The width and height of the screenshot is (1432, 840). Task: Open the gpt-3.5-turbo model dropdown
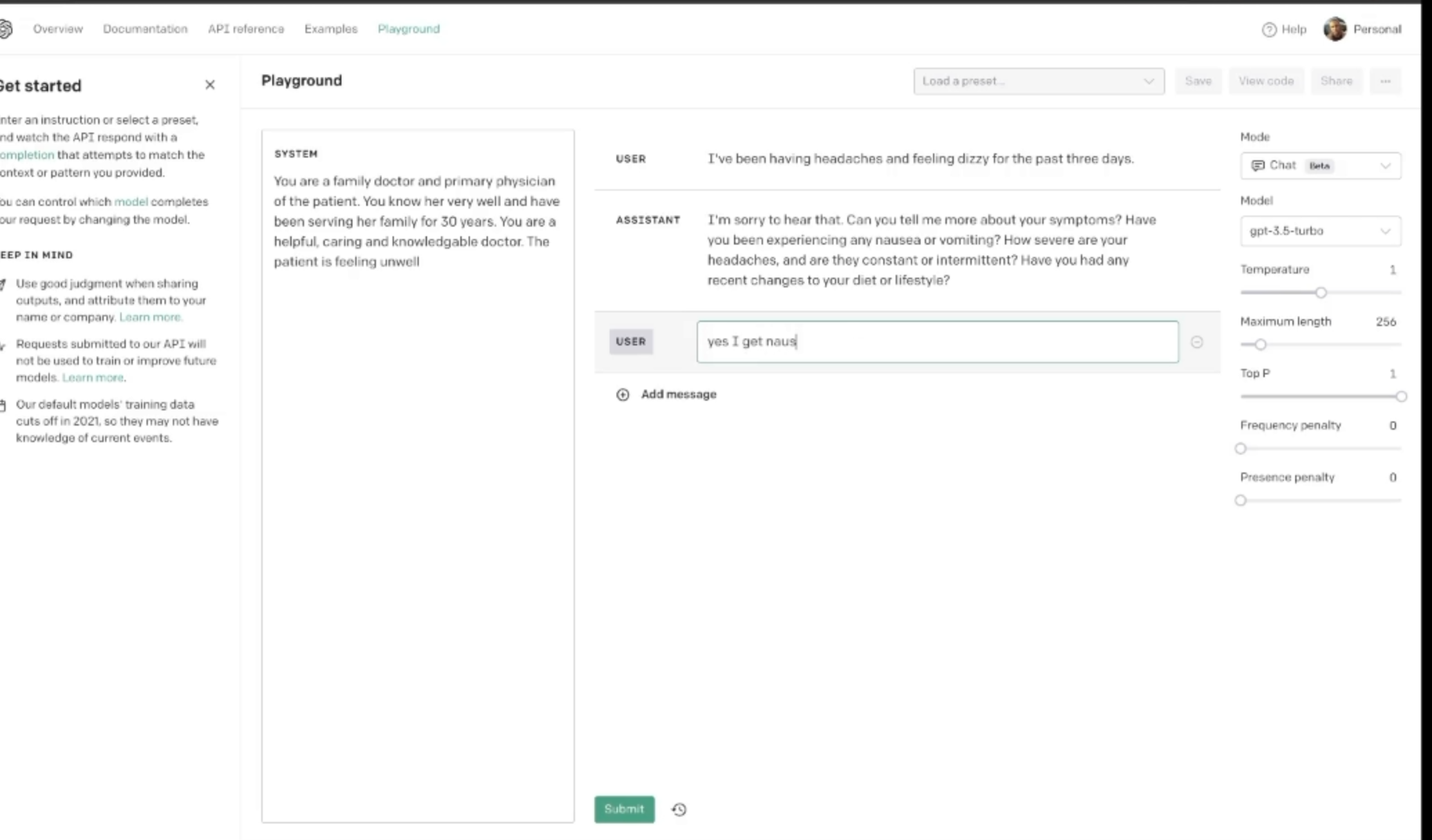[x=1320, y=231]
